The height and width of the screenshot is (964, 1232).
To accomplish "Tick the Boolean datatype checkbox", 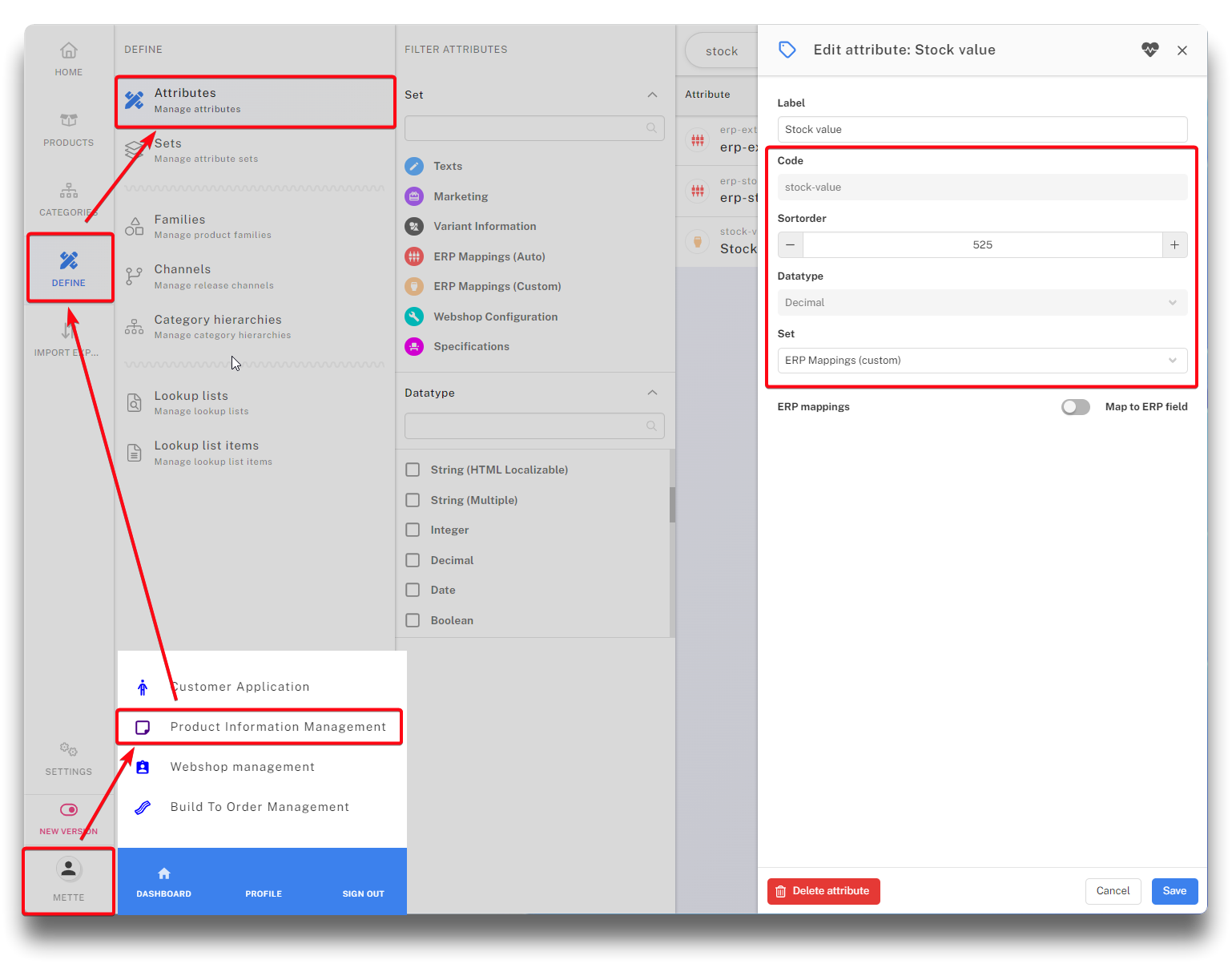I will pos(413,620).
